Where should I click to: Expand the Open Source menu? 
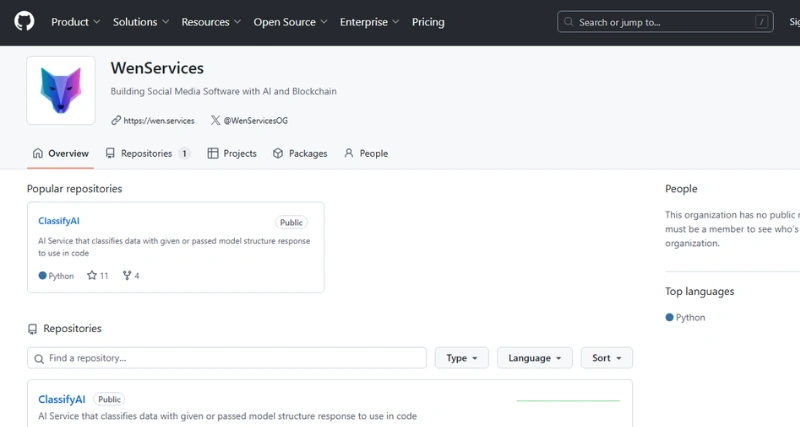pos(290,22)
